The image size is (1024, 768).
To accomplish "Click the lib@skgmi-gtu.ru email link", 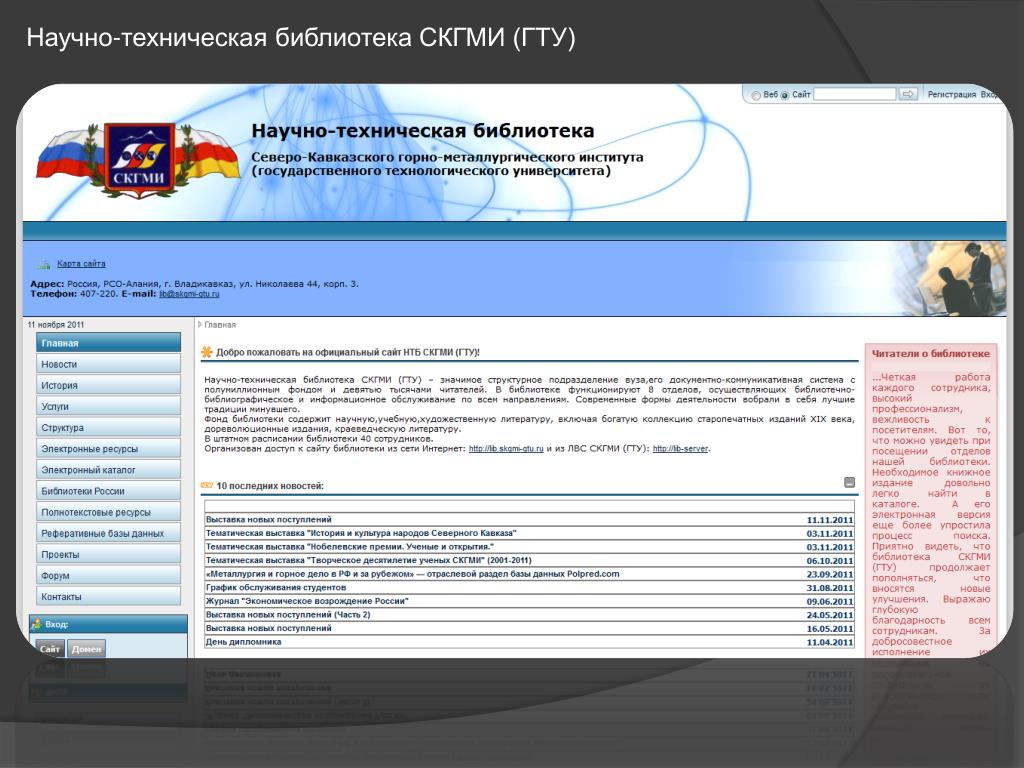I will pyautogui.click(x=189, y=294).
